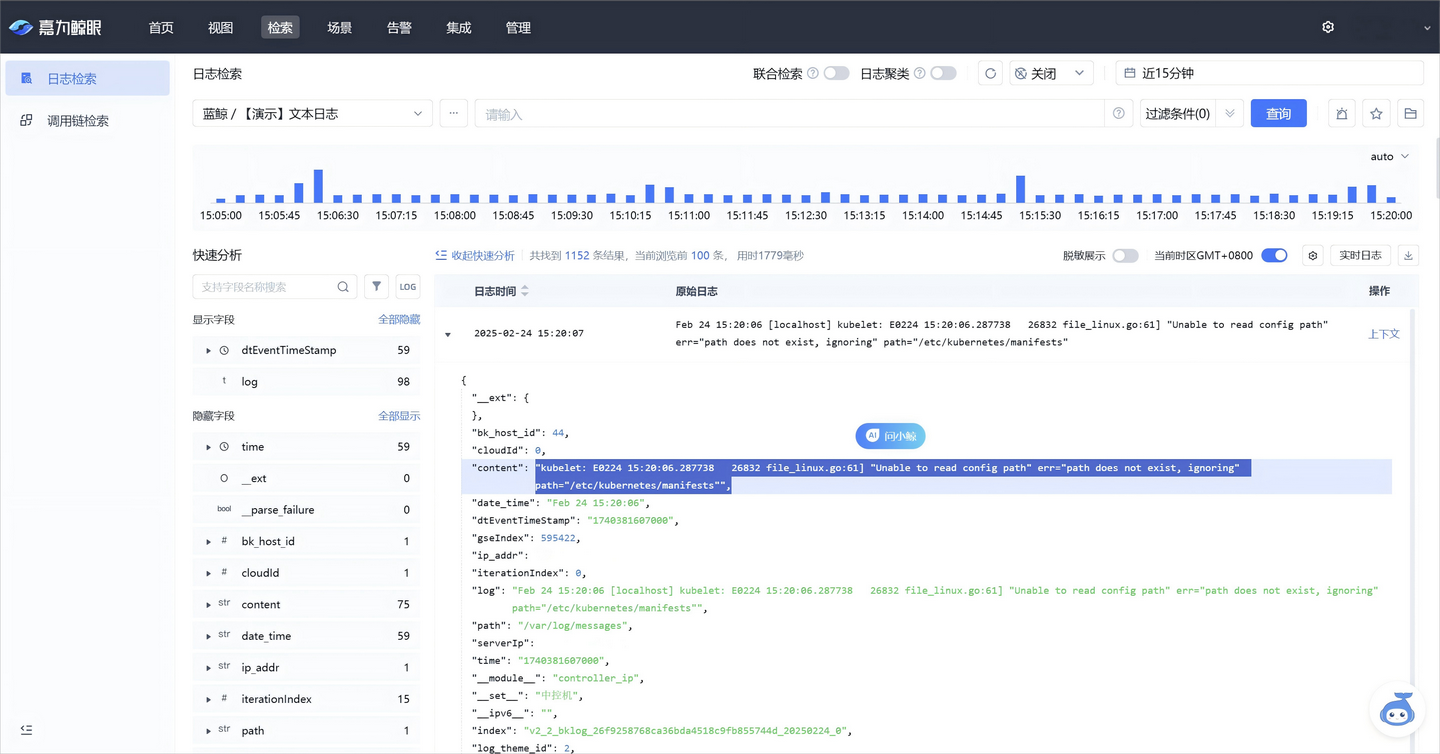Image resolution: width=1440 pixels, height=754 pixels.
Task: Click the help icon next to 日志聚类
Action: (919, 73)
